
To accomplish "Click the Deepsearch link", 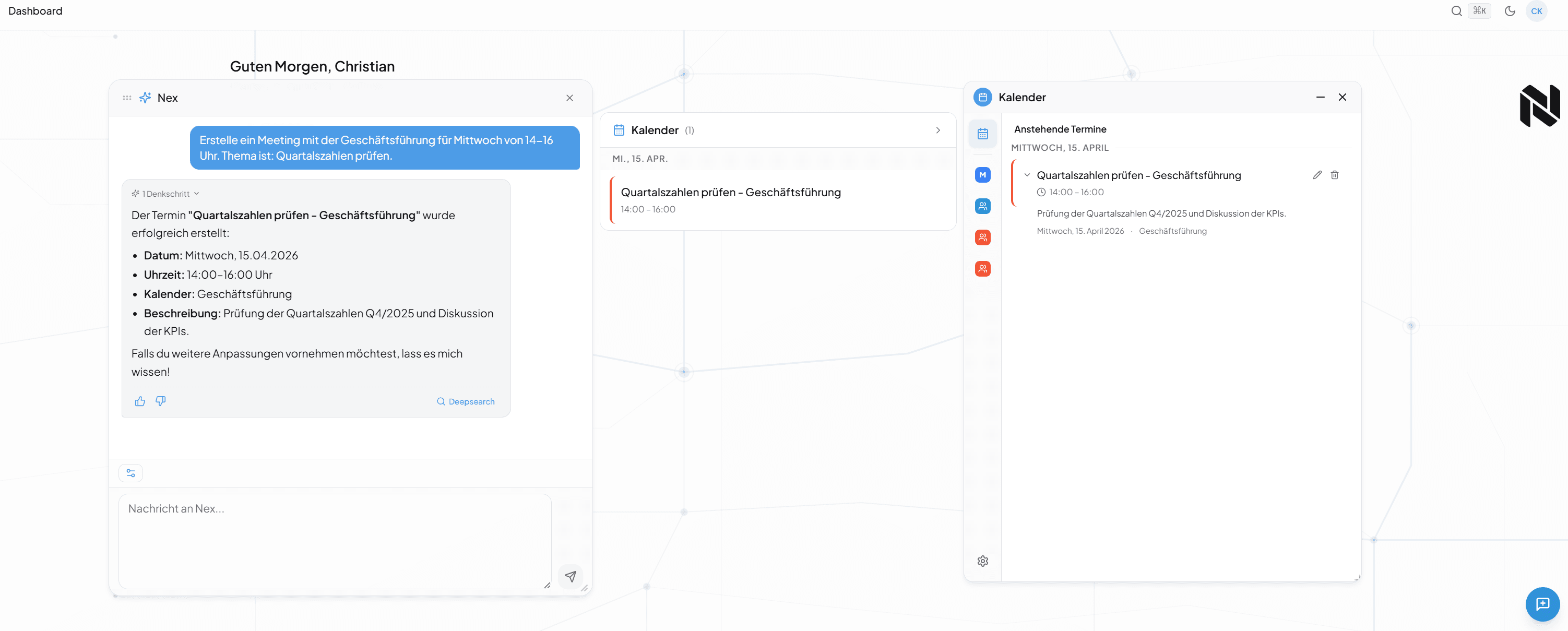I will [x=466, y=401].
